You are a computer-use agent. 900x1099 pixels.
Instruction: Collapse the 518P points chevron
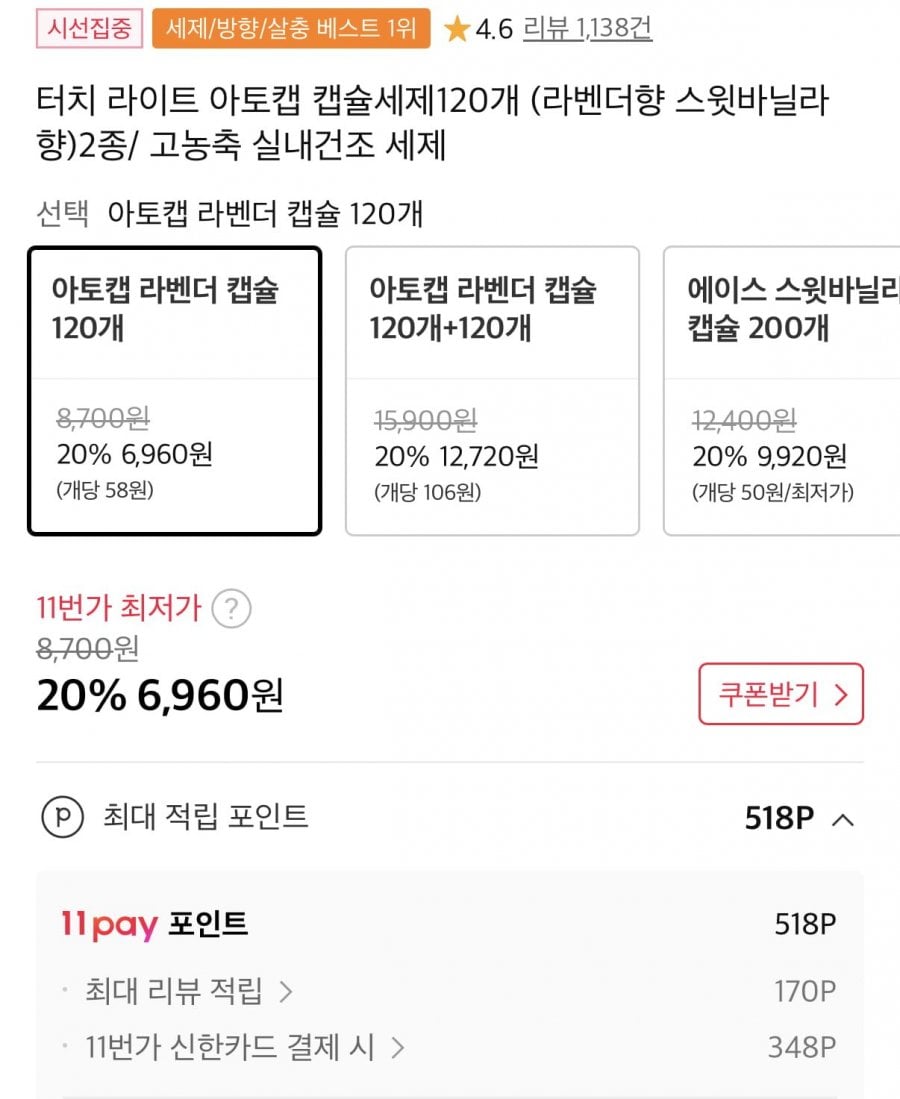click(843, 820)
